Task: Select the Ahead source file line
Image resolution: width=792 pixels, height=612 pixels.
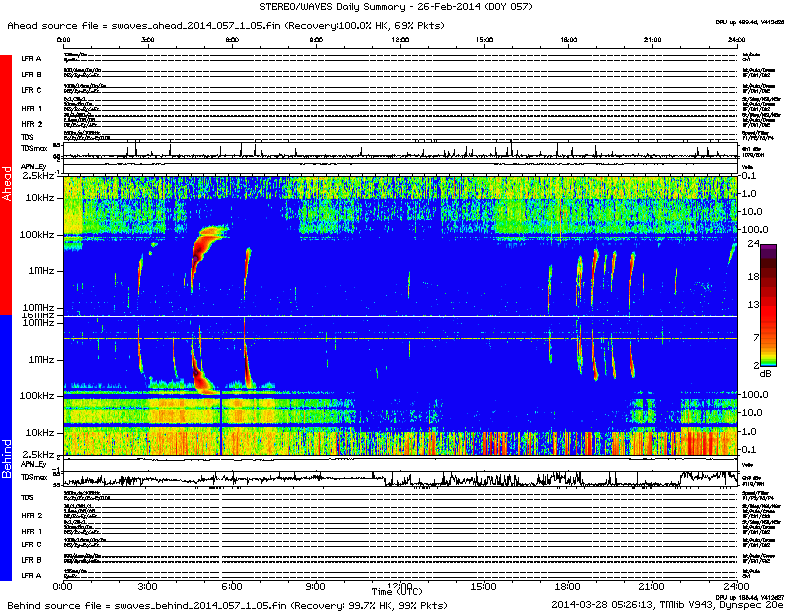Action: tap(226, 25)
